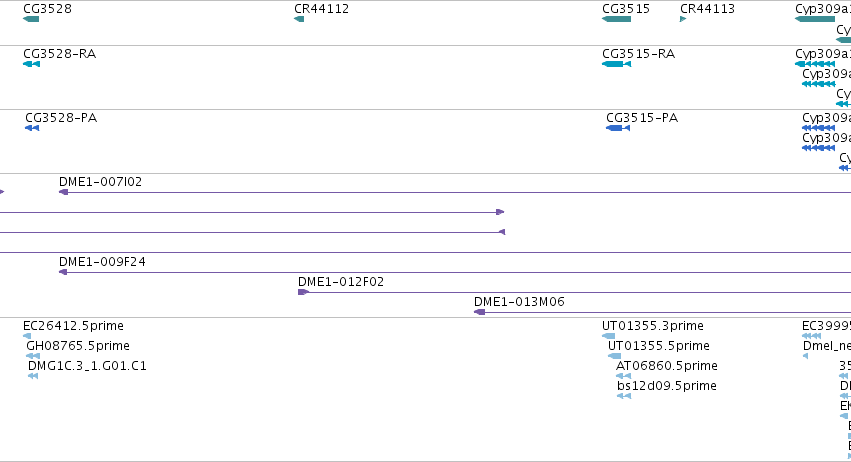Viewport: 851px width, 462px height.
Task: Select the CG3515-PA protein glyph
Action: pyautogui.click(x=618, y=128)
